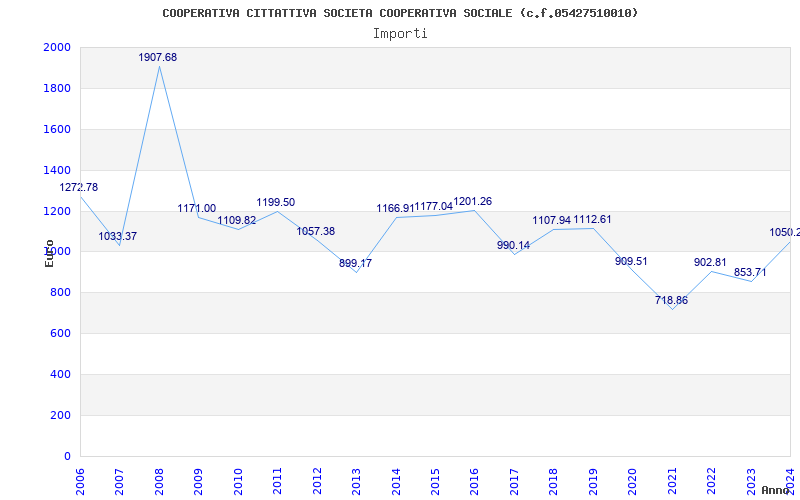The height and width of the screenshot is (500, 800).
Task: Click the 1171.00 data label
Action: (x=196, y=208)
